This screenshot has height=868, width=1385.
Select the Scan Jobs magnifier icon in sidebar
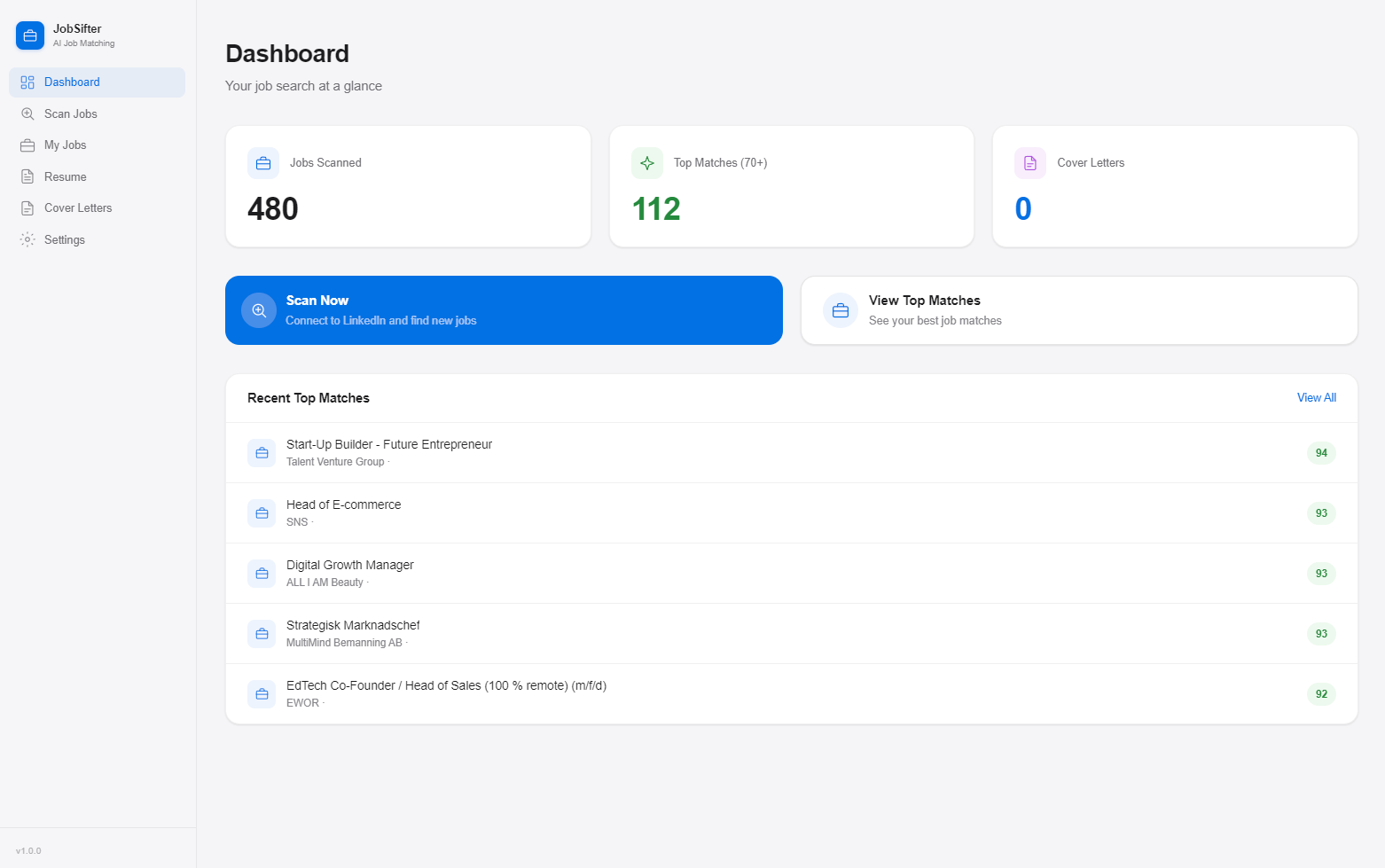(27, 113)
